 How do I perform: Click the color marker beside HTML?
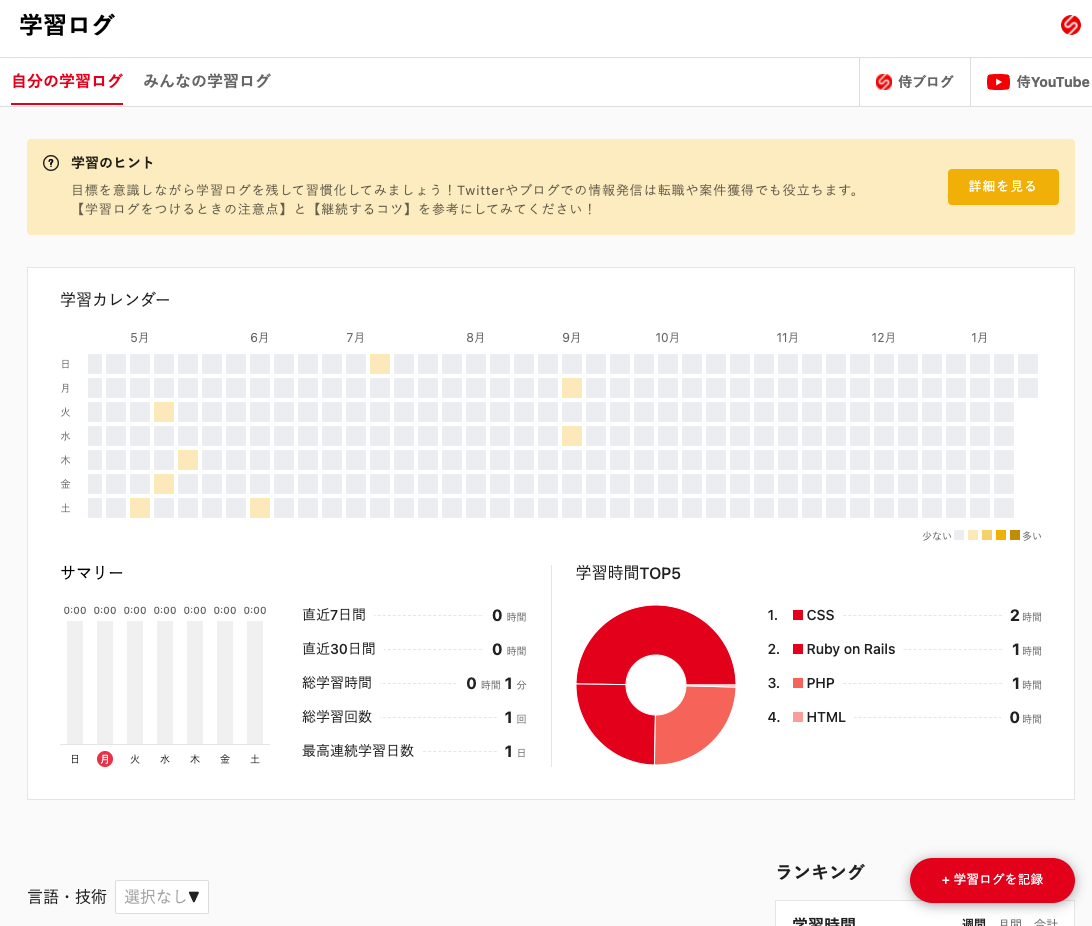[x=797, y=717]
